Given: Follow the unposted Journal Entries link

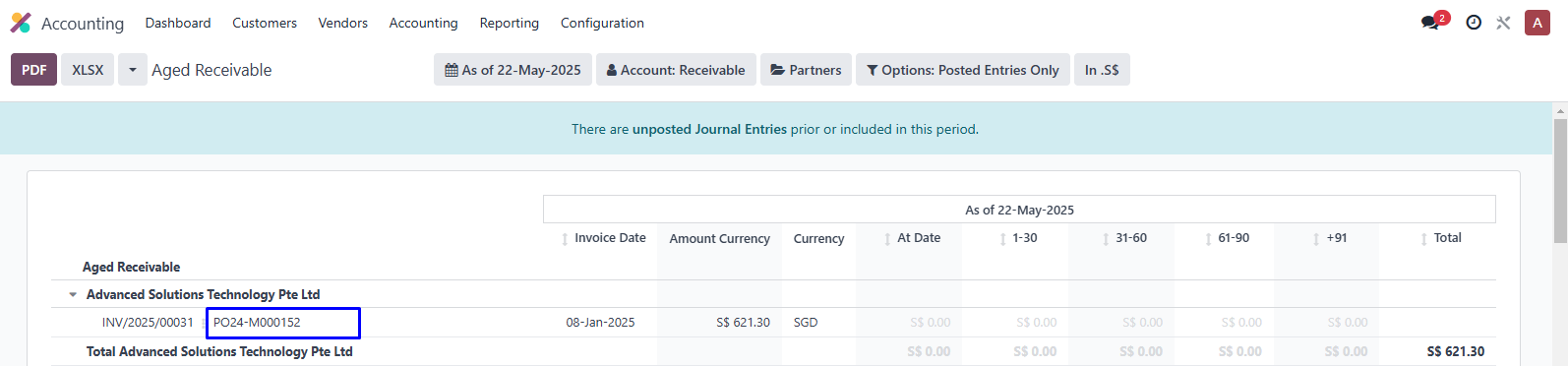Looking at the screenshot, I should [709, 129].
